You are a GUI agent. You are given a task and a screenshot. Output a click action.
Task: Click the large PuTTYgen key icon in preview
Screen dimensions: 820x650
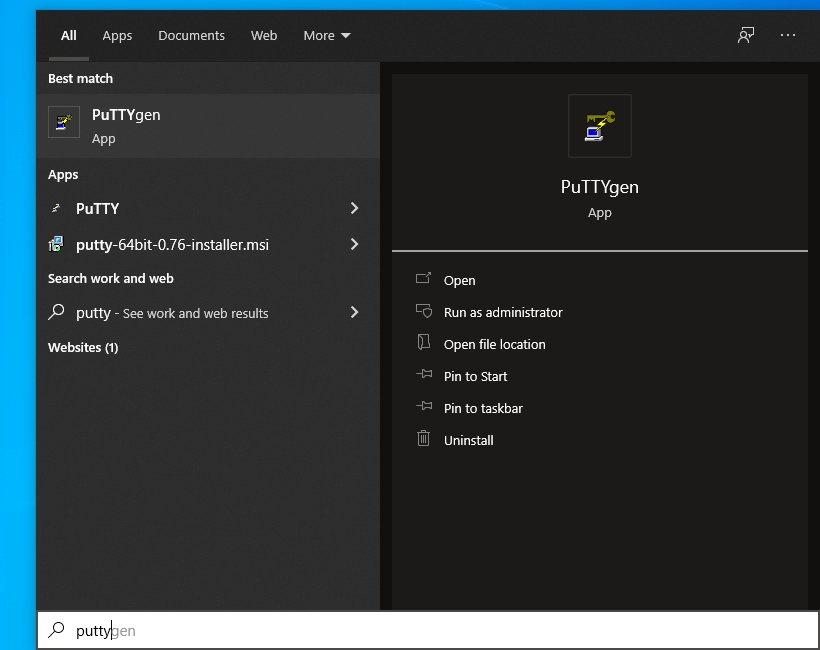(599, 126)
